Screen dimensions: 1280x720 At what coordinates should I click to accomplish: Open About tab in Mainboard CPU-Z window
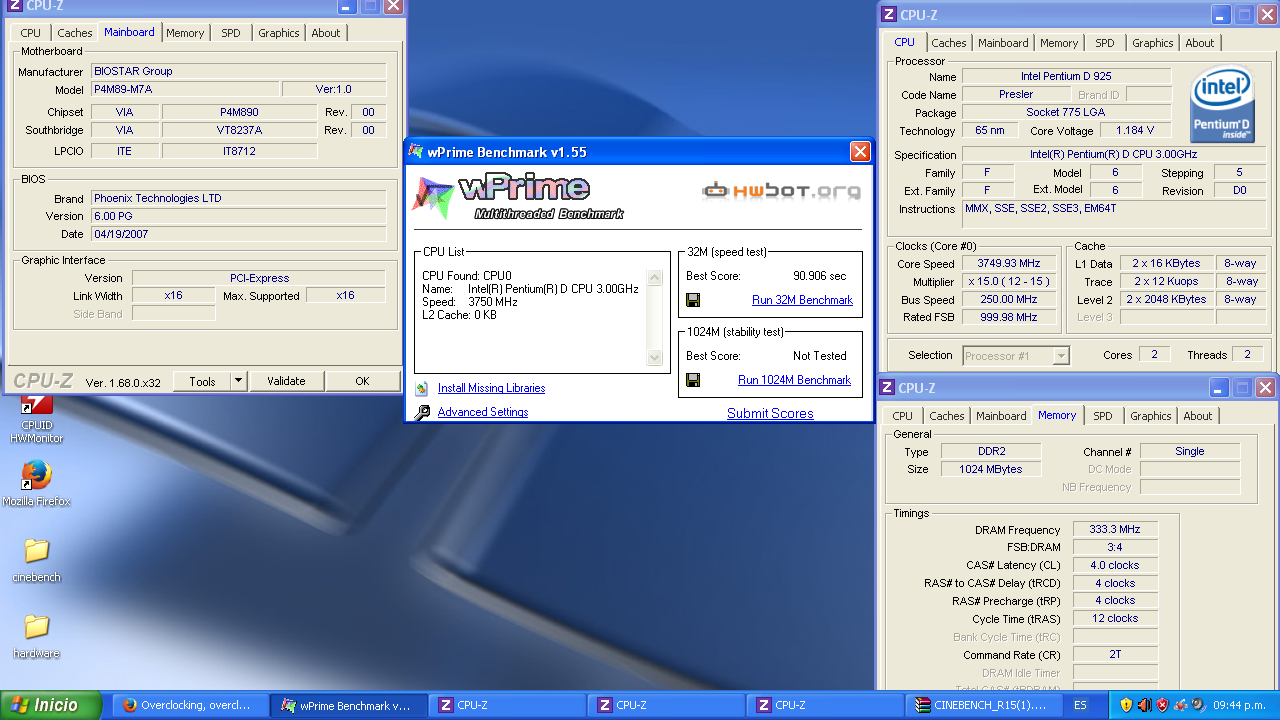[x=326, y=33]
